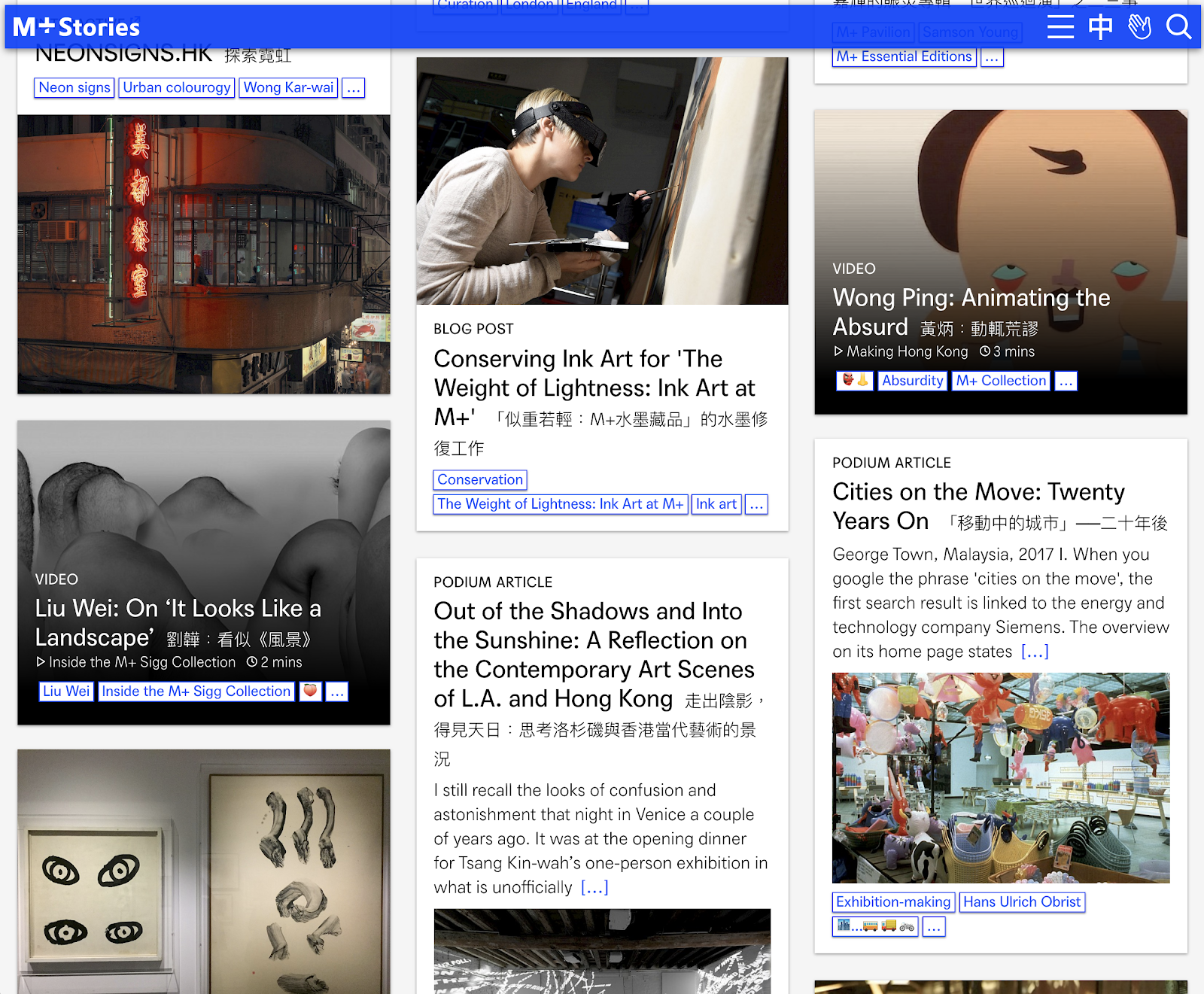Switch language with the 中 icon
This screenshot has height=994, width=1204.
coord(1100,27)
